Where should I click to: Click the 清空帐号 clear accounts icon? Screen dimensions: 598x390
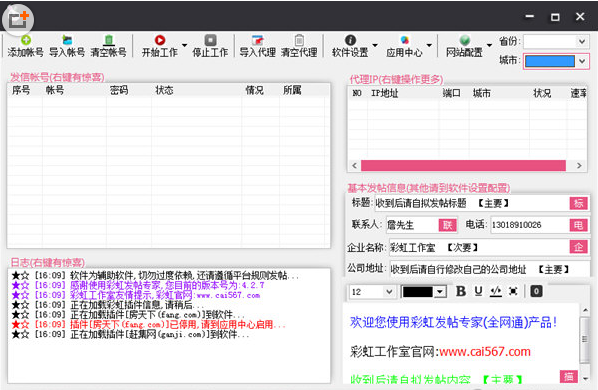pos(109,40)
